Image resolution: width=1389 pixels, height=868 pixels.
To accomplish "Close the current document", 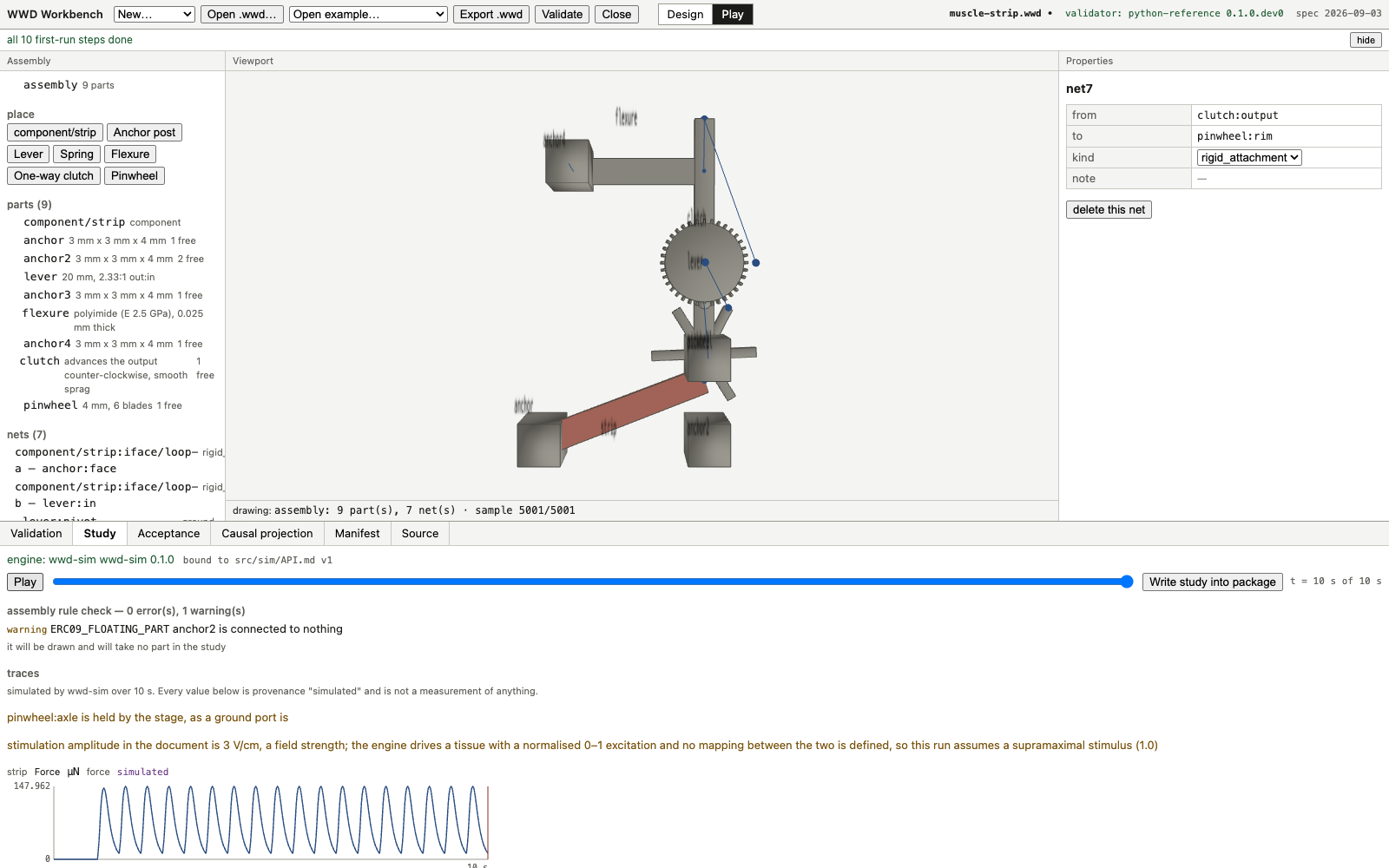I will tap(616, 14).
